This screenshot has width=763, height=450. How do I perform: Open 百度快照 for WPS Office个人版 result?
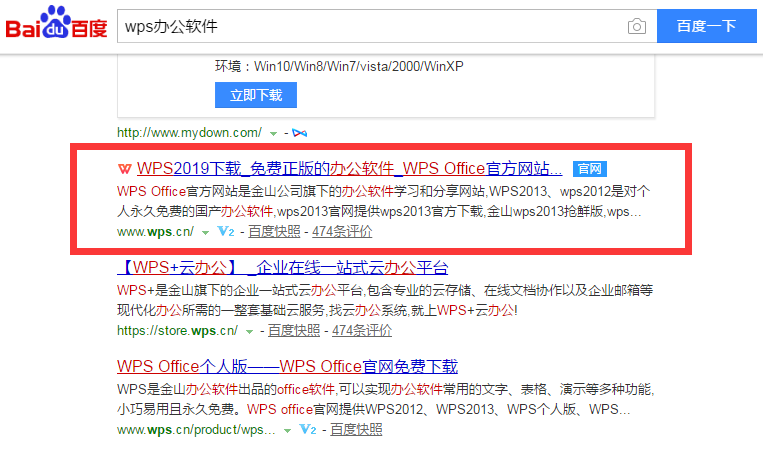click(356, 430)
